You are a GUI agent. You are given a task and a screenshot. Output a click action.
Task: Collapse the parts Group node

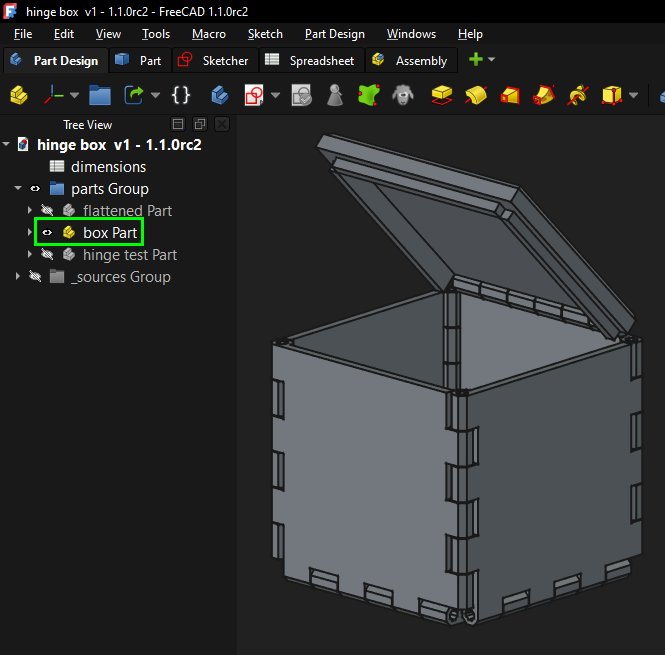tap(18, 188)
